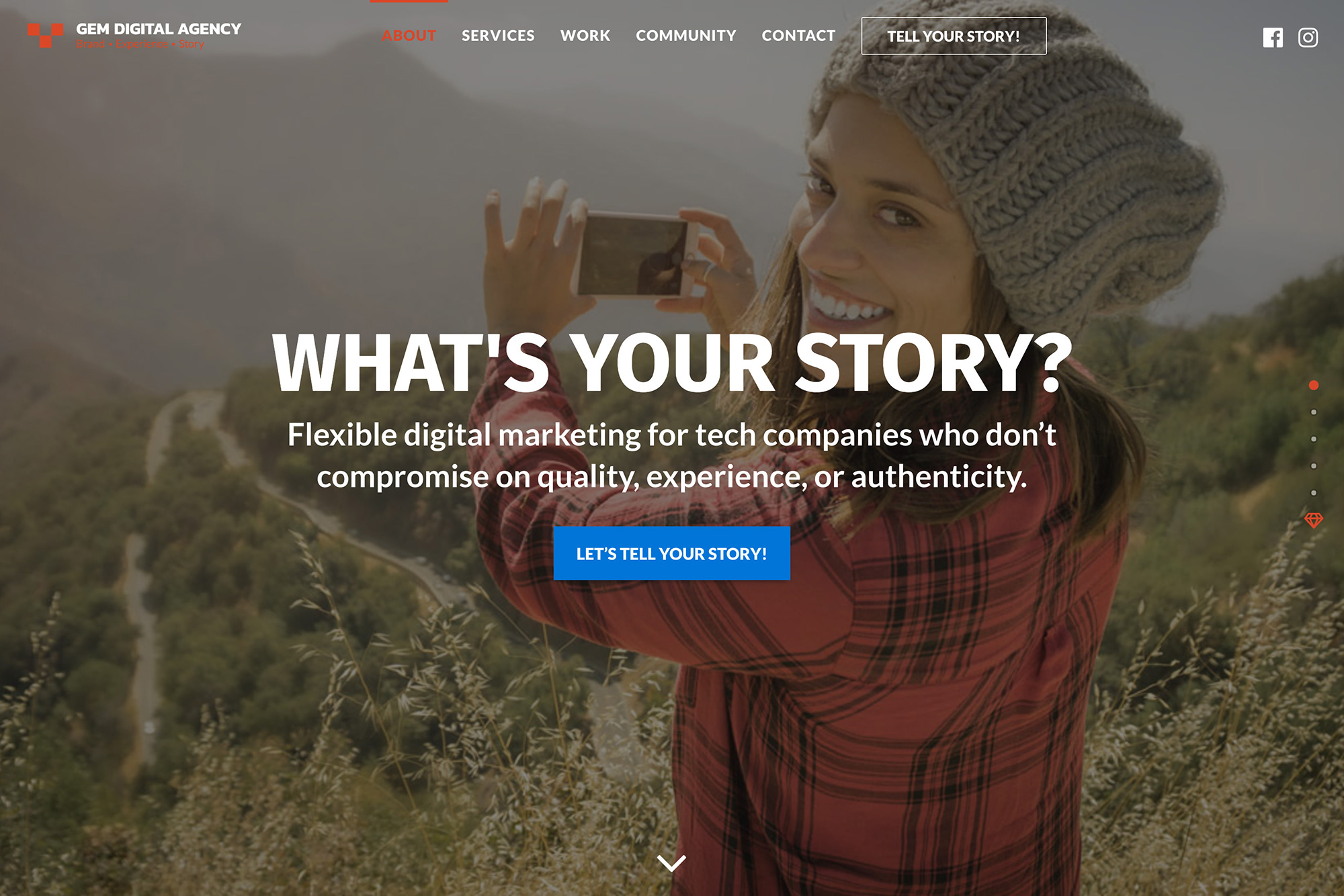Click the Brand Experience Story tagline

coord(140,44)
